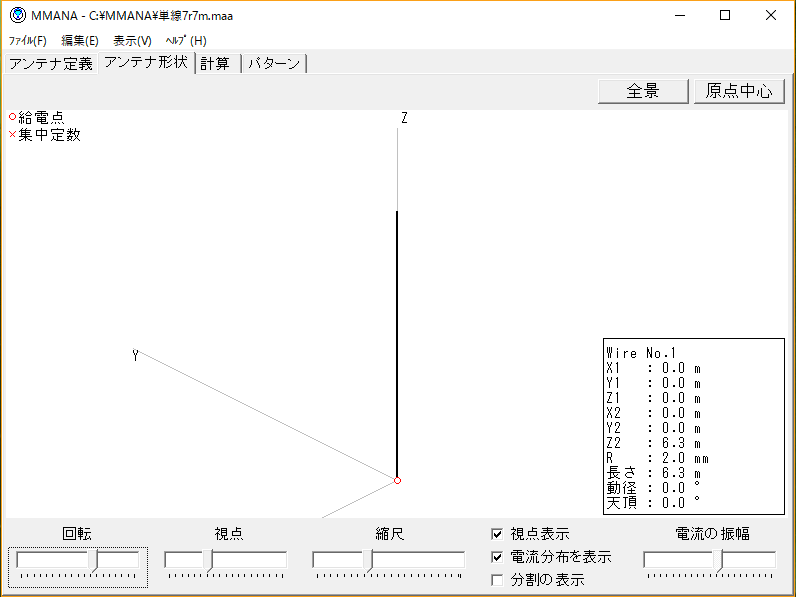Click the MMANA app icon in title bar
This screenshot has width=796, height=597.
tap(17, 16)
